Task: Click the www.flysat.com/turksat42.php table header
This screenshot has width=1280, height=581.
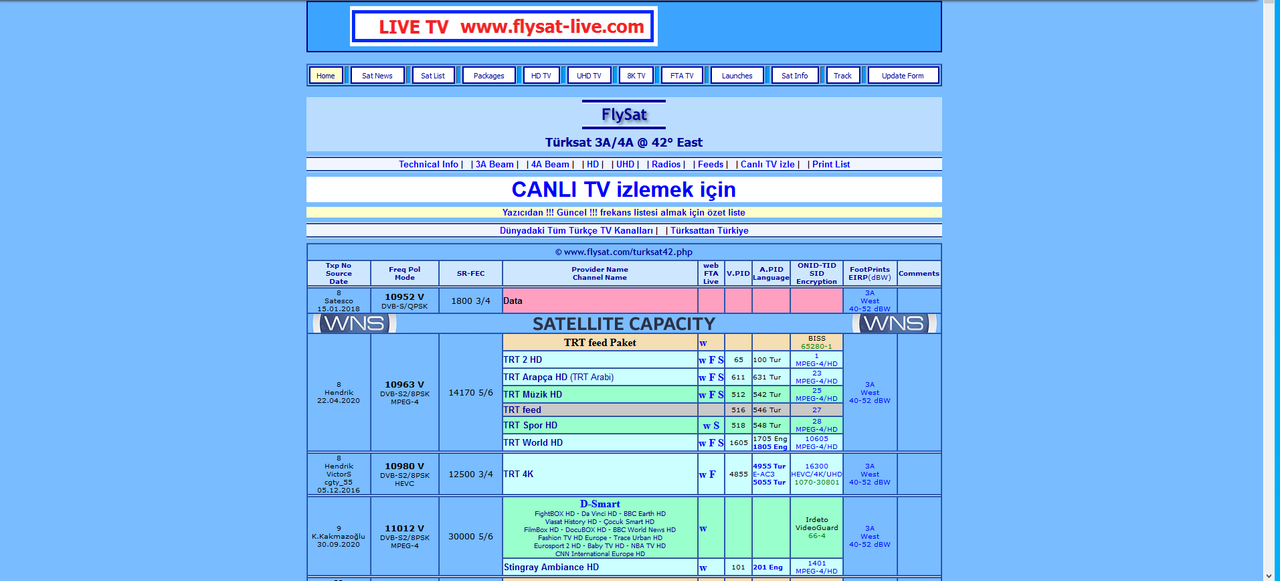Action: [624, 252]
